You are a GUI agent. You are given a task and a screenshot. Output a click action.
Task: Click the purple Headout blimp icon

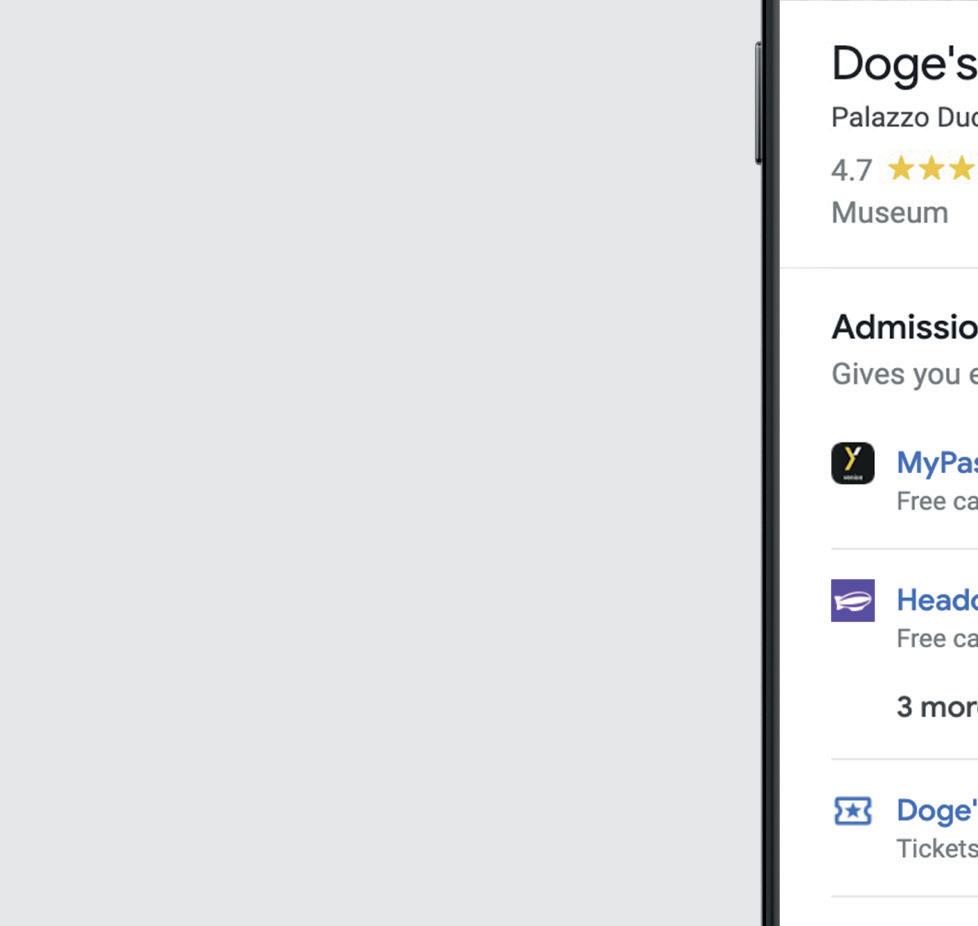coord(852,601)
